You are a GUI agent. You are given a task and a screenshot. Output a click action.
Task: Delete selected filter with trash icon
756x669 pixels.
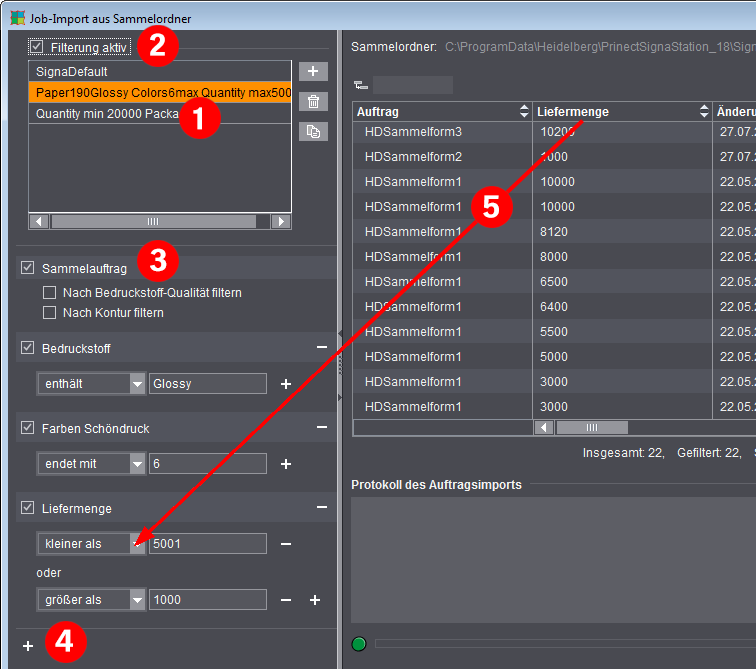pyautogui.click(x=313, y=102)
